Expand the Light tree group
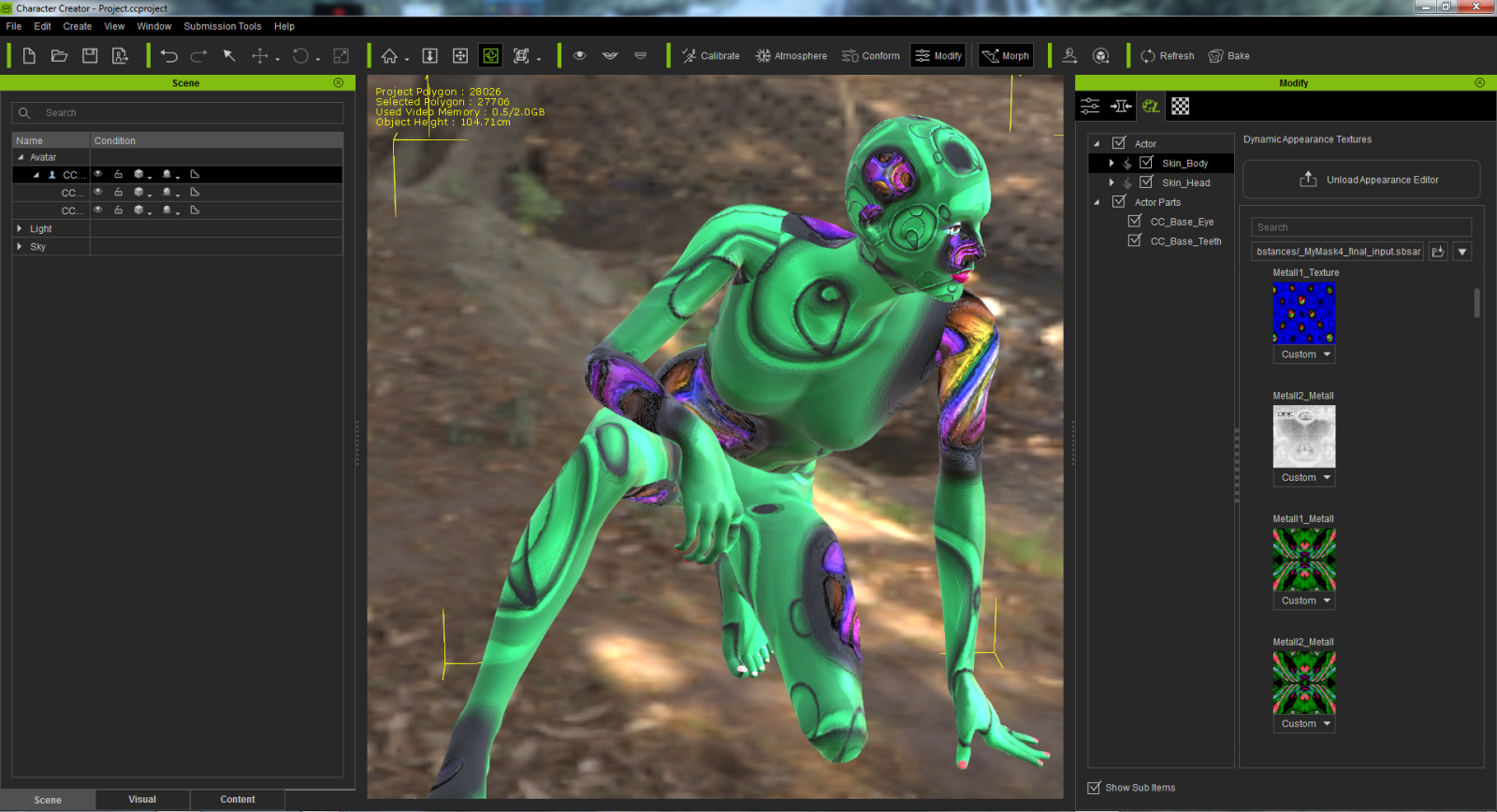The height and width of the screenshot is (812, 1497). click(x=20, y=228)
